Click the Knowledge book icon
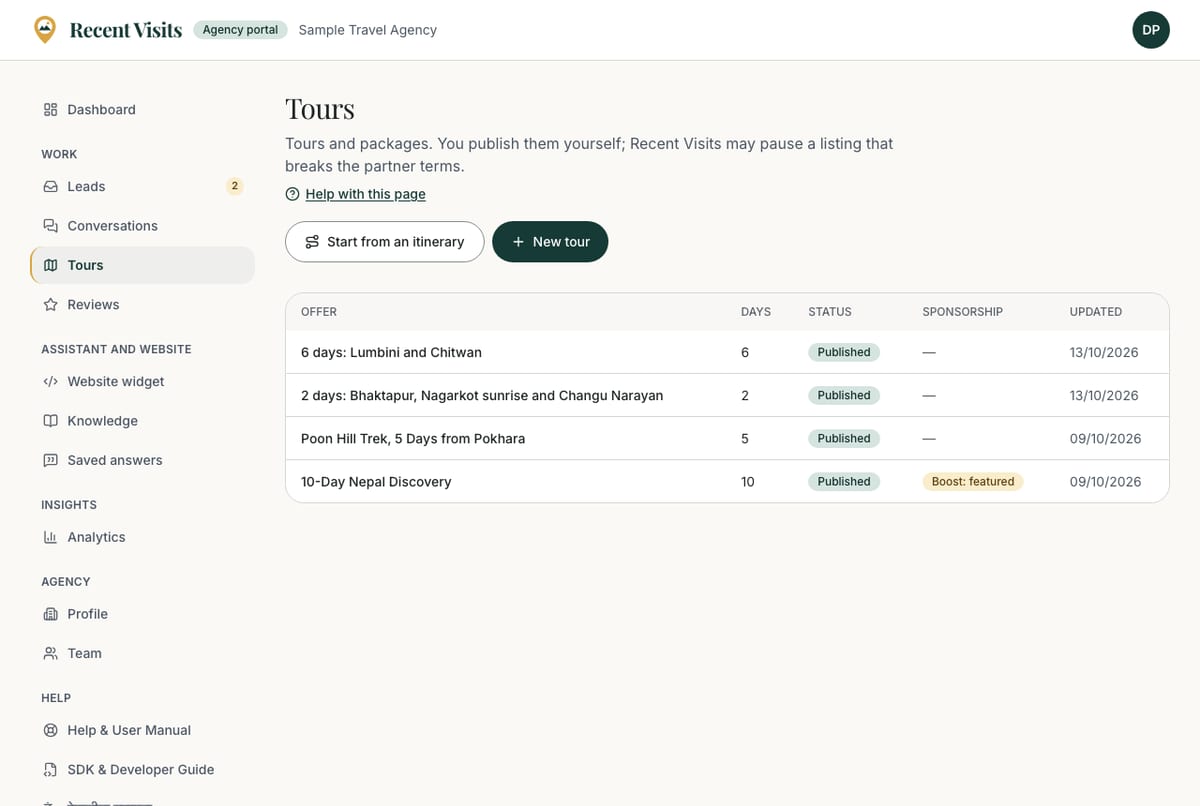 (x=50, y=421)
